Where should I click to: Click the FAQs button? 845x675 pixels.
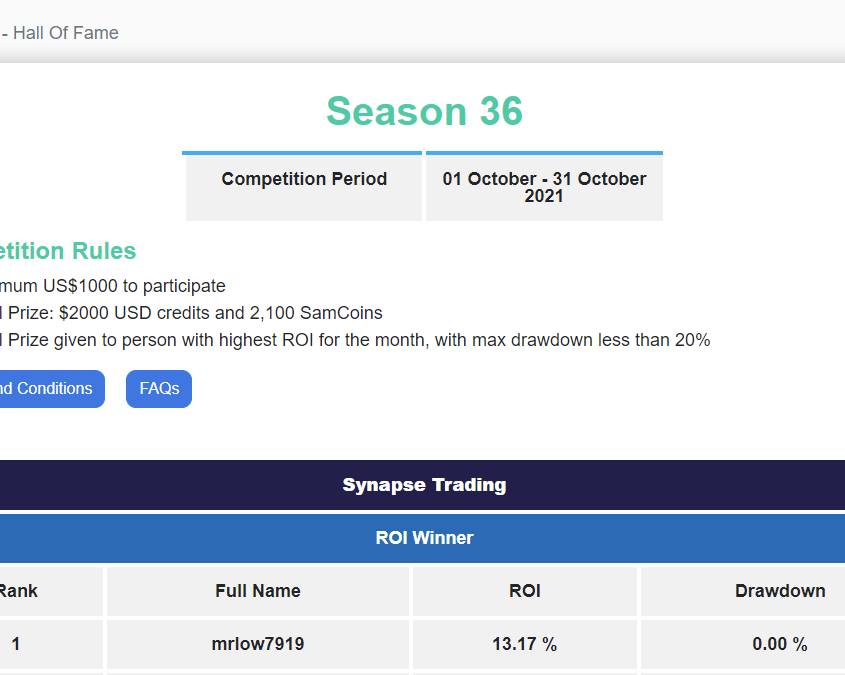point(159,389)
